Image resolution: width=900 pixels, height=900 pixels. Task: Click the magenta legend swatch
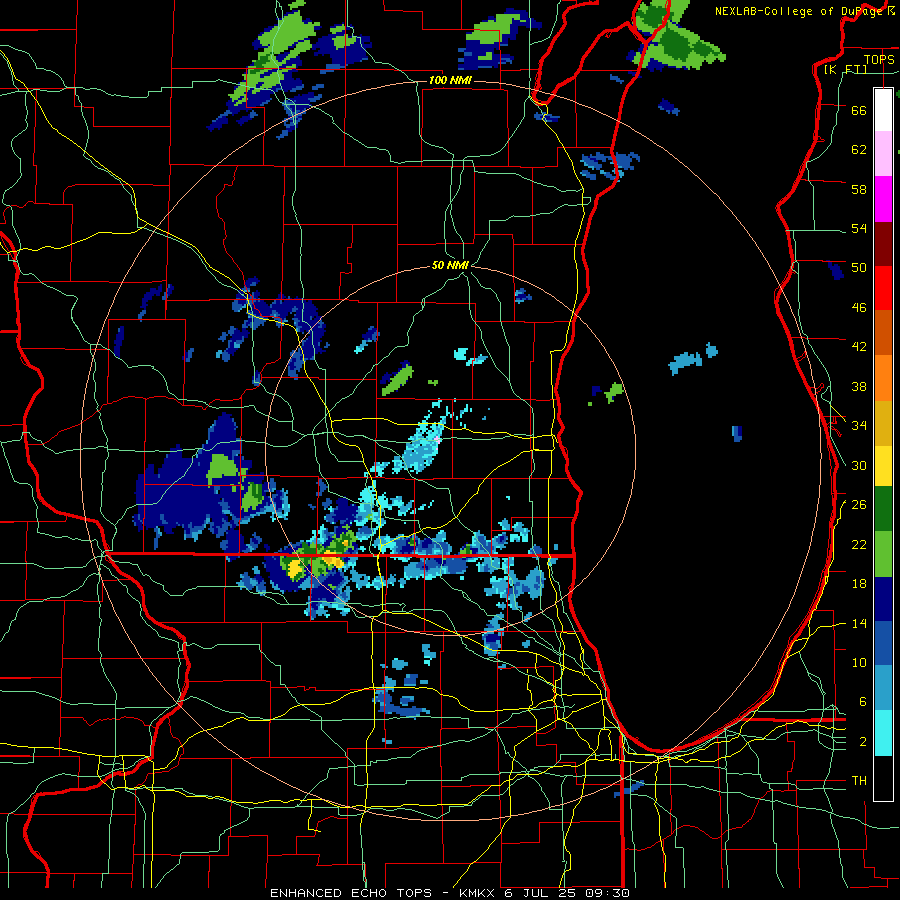pos(883,199)
